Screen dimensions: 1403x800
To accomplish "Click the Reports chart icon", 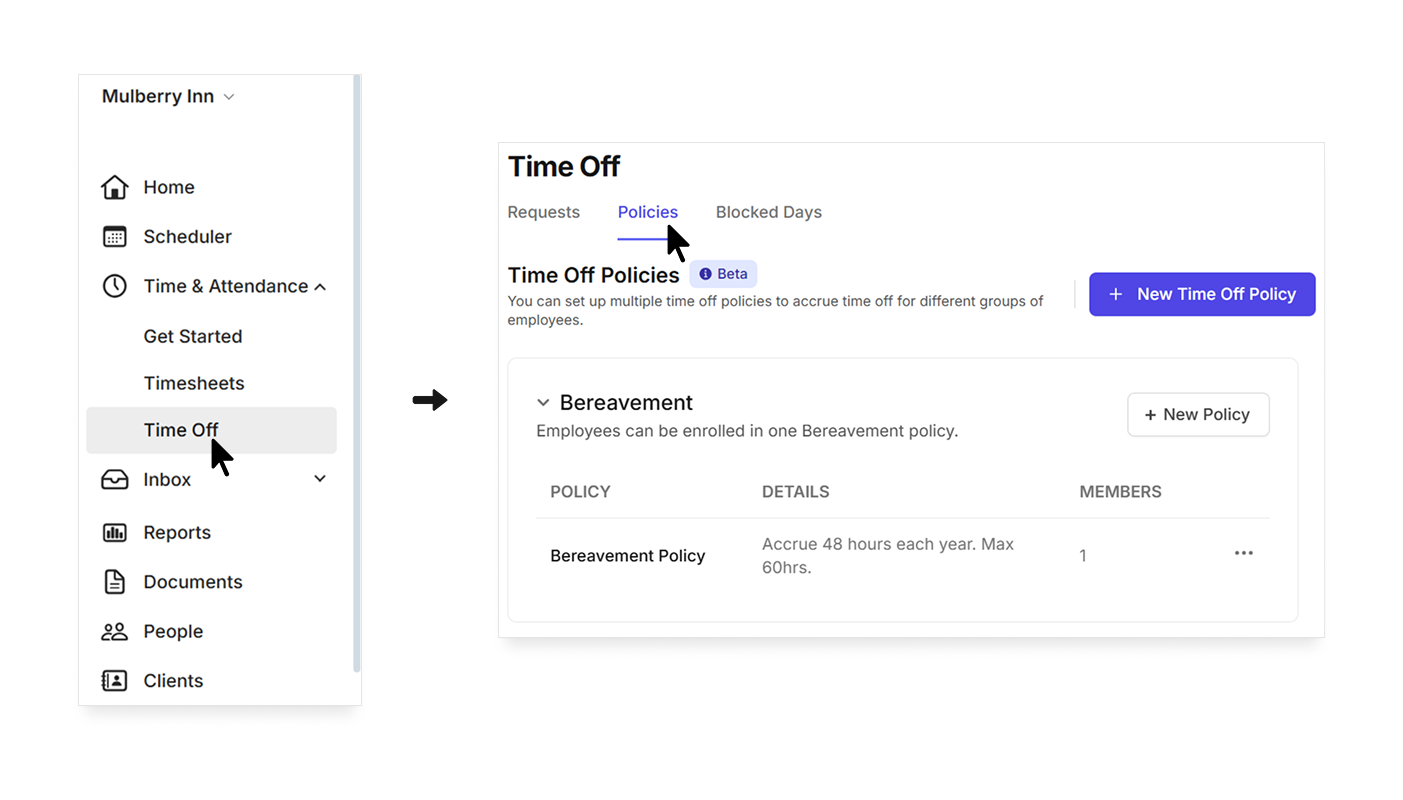I will point(115,533).
